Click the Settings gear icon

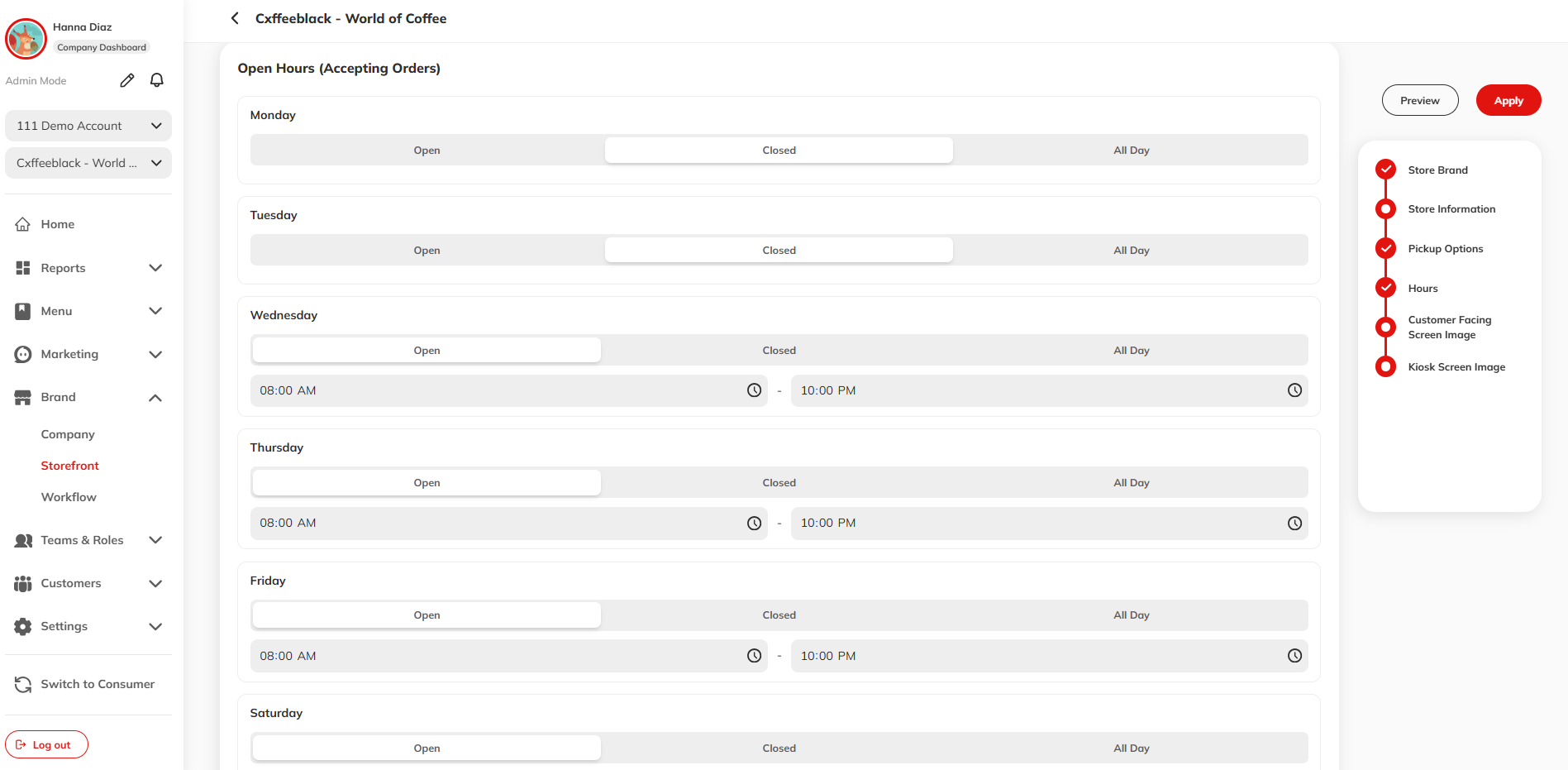[x=23, y=626]
